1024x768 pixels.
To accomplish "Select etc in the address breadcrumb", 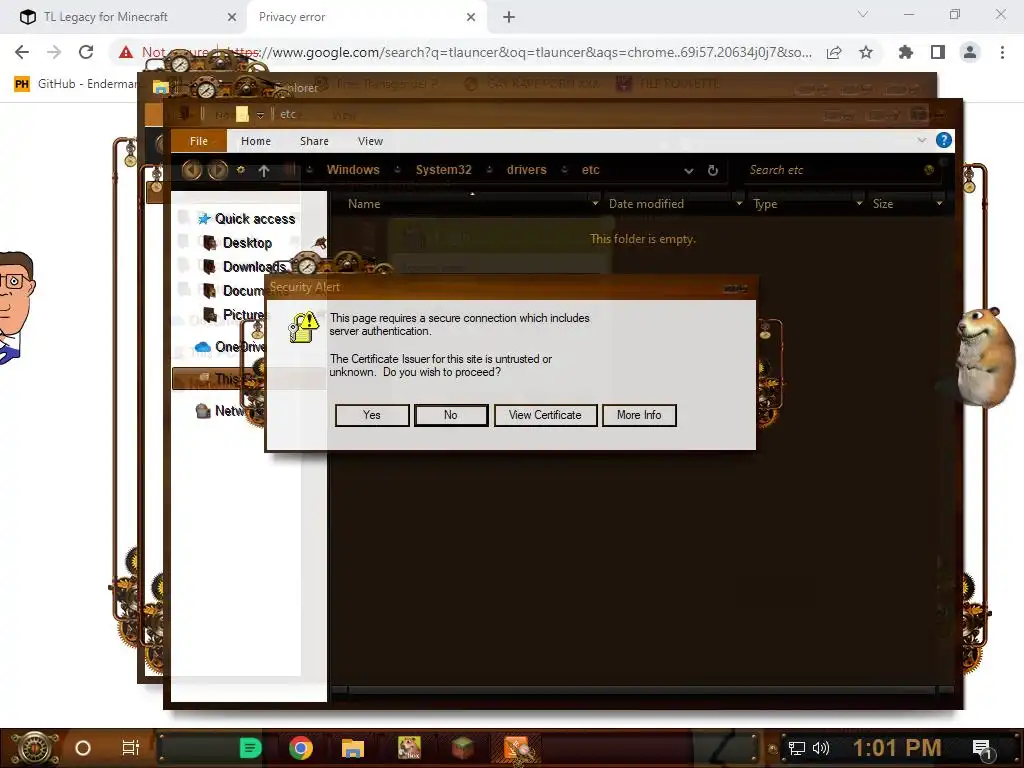I will [590, 170].
